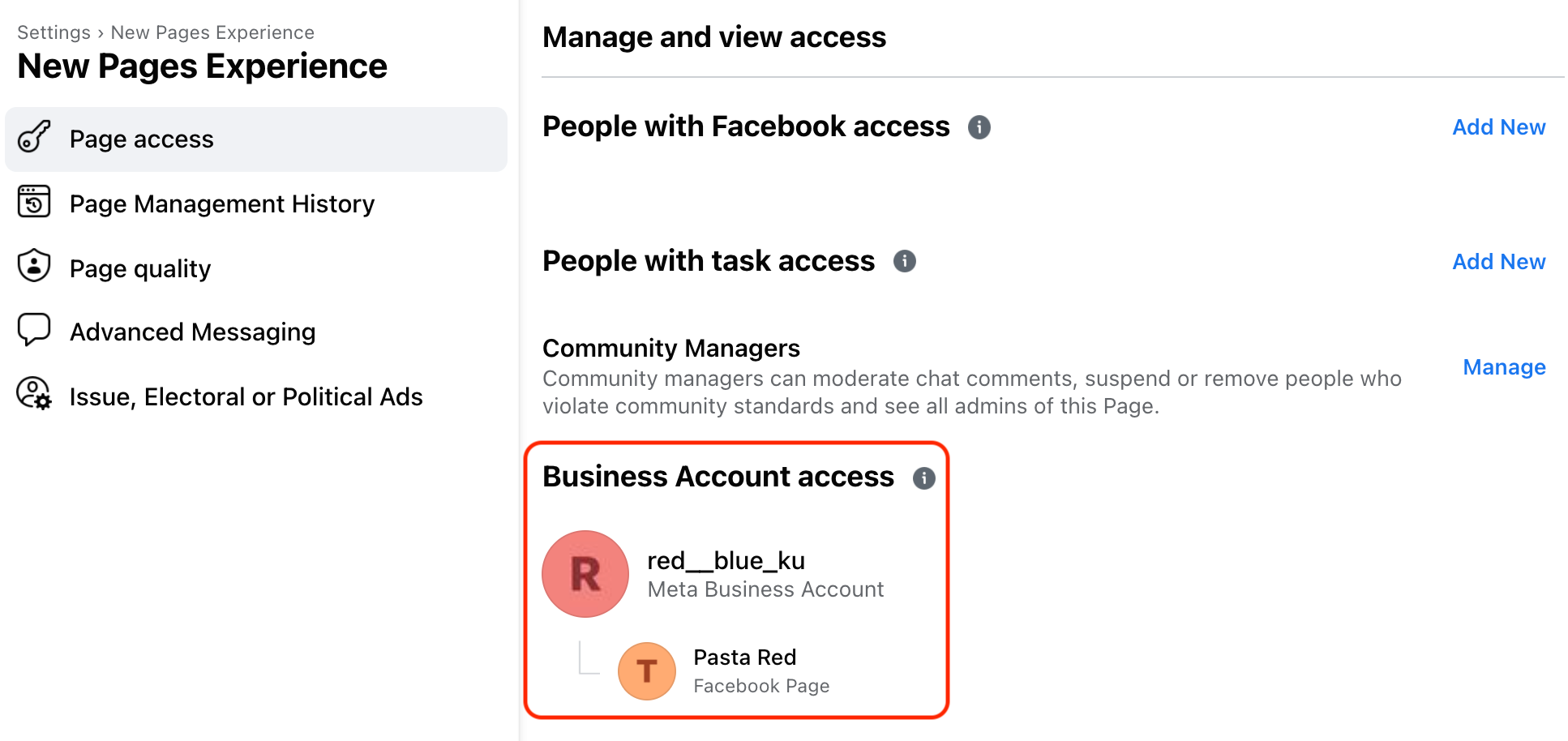Click the Page Management History icon
This screenshot has height=741, width=1568.
(x=34, y=202)
